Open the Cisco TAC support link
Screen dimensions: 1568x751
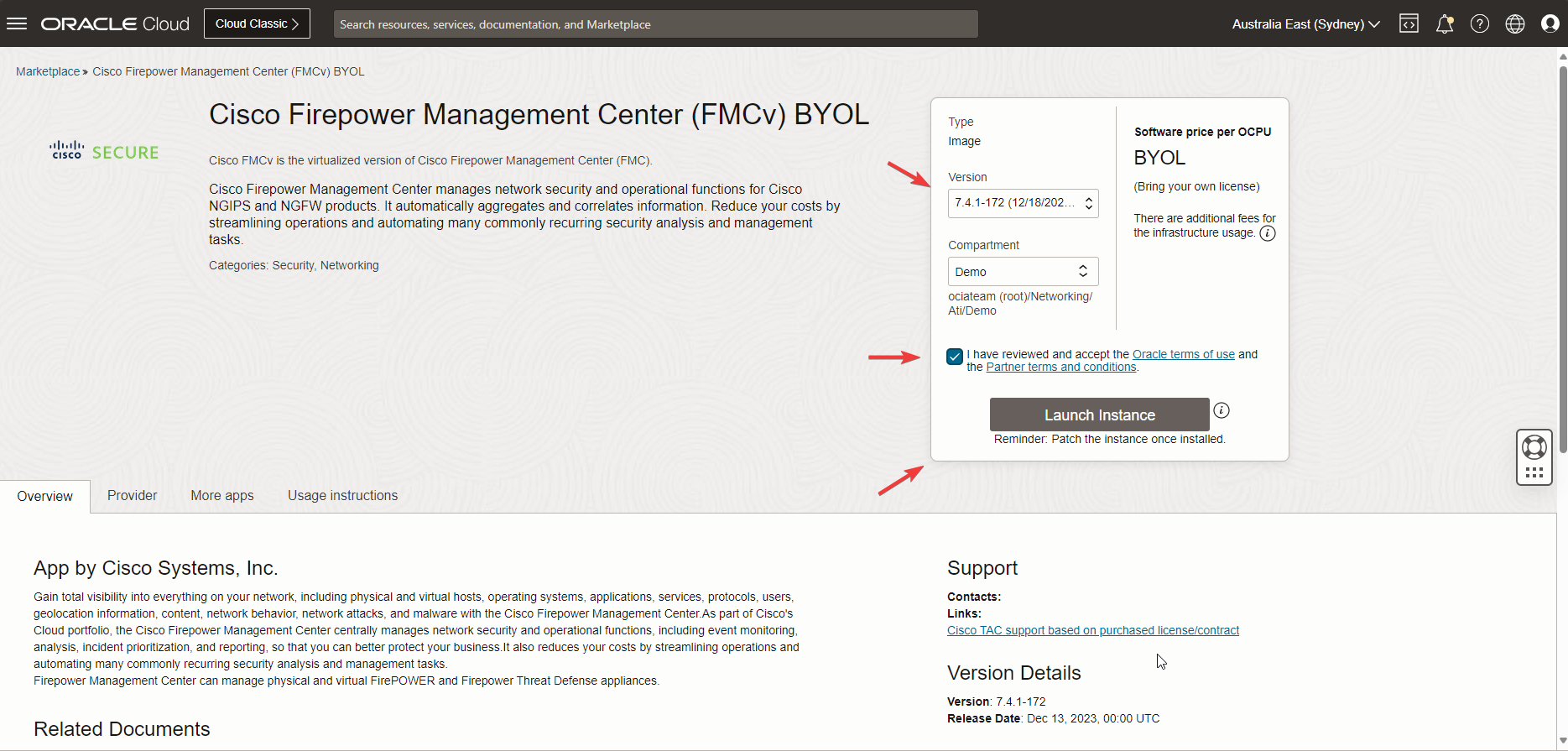1092,630
